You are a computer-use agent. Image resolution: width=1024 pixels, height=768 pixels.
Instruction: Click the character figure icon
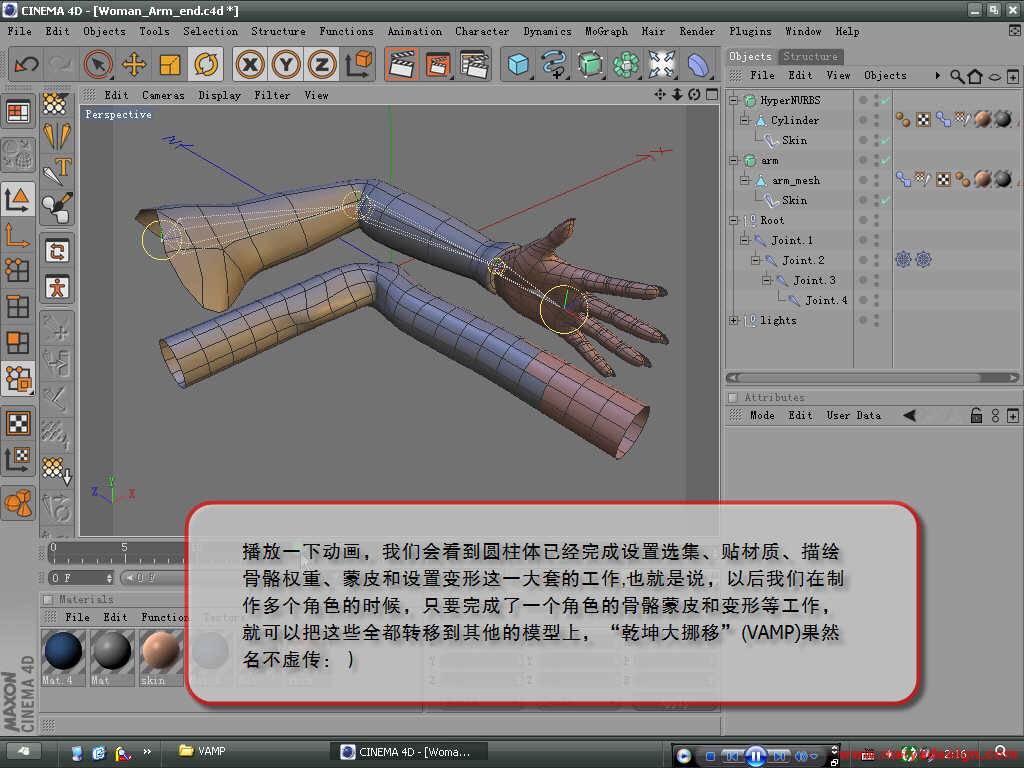click(57, 287)
